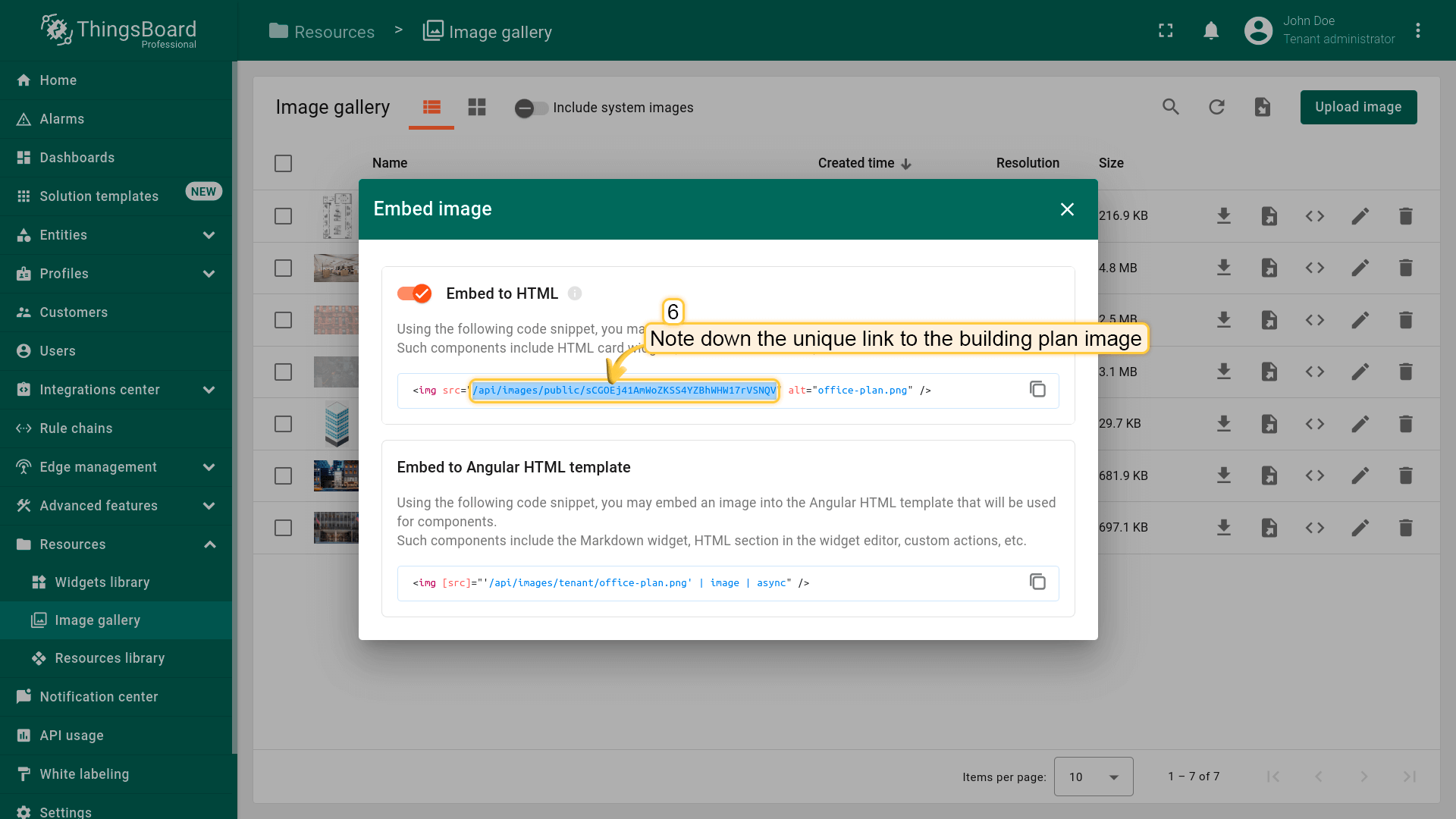Open the notifications bell
The image size is (1456, 819).
click(x=1211, y=31)
